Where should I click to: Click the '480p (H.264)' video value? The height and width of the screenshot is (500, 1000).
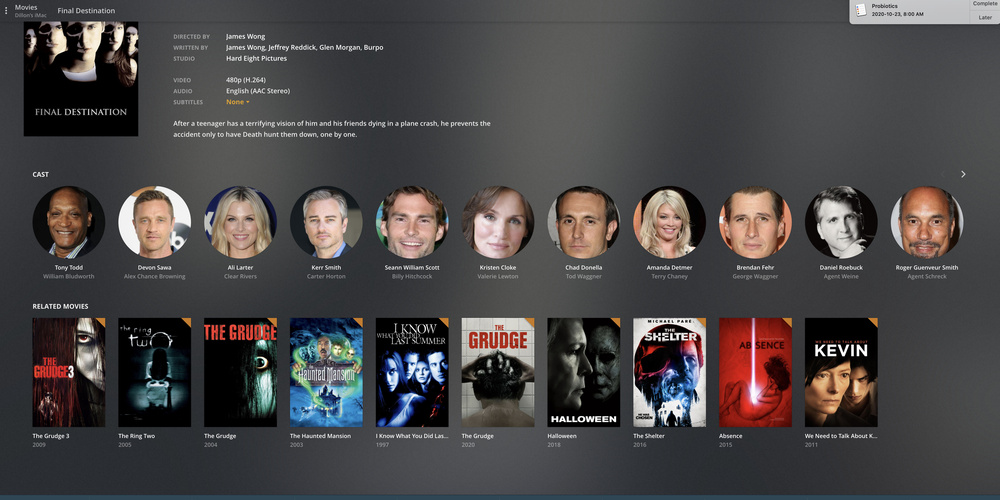(x=246, y=80)
